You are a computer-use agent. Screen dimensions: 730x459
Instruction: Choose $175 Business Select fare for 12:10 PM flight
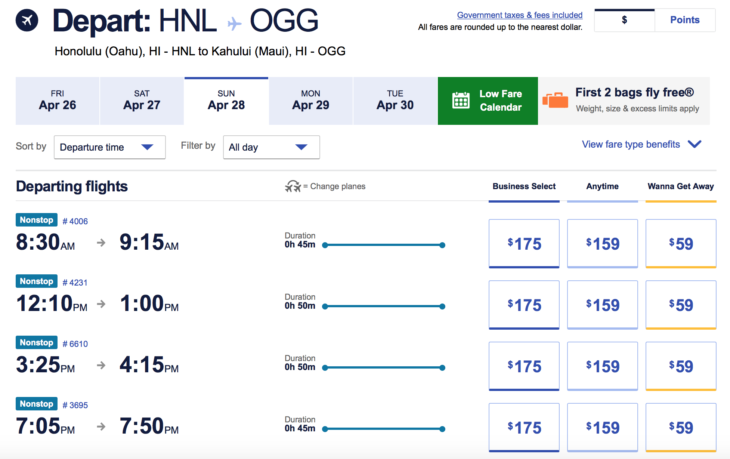[x=524, y=305]
